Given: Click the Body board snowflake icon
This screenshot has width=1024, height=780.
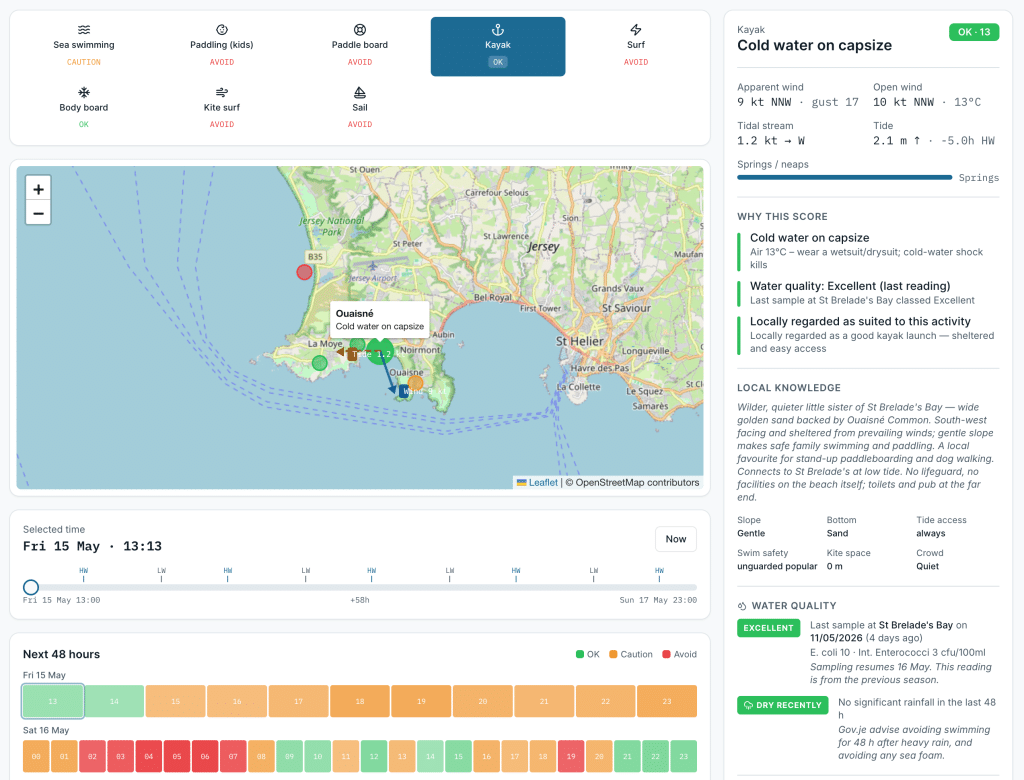Looking at the screenshot, I should pyautogui.click(x=84, y=92).
